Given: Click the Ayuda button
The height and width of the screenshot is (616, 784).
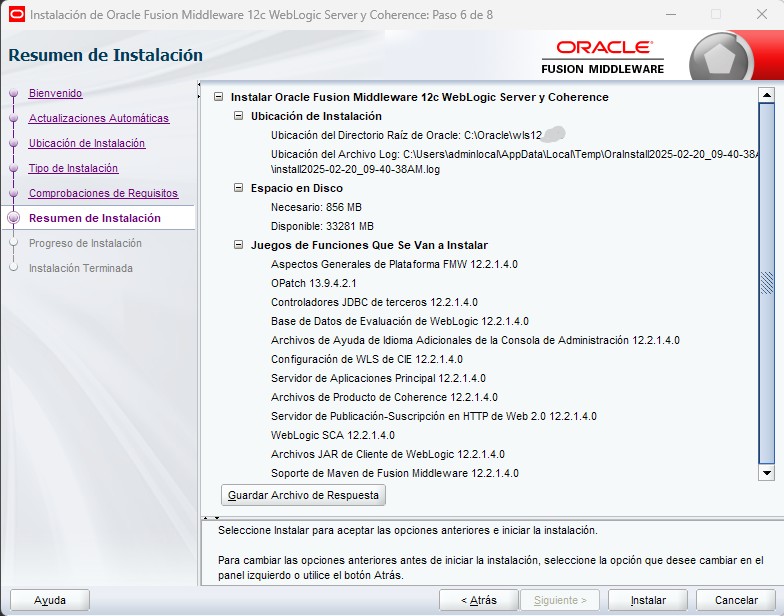Looking at the screenshot, I should [50, 600].
